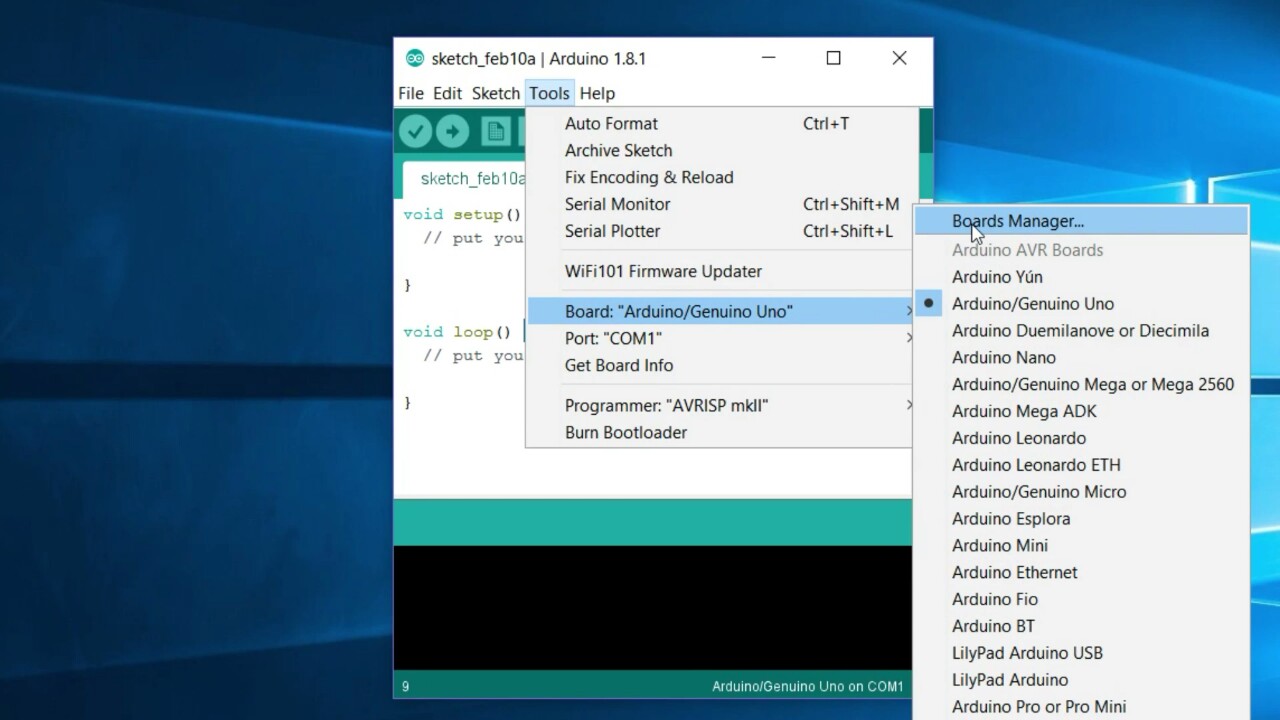Click Burn Bootloader
The height and width of the screenshot is (720, 1280).
(x=720, y=433)
